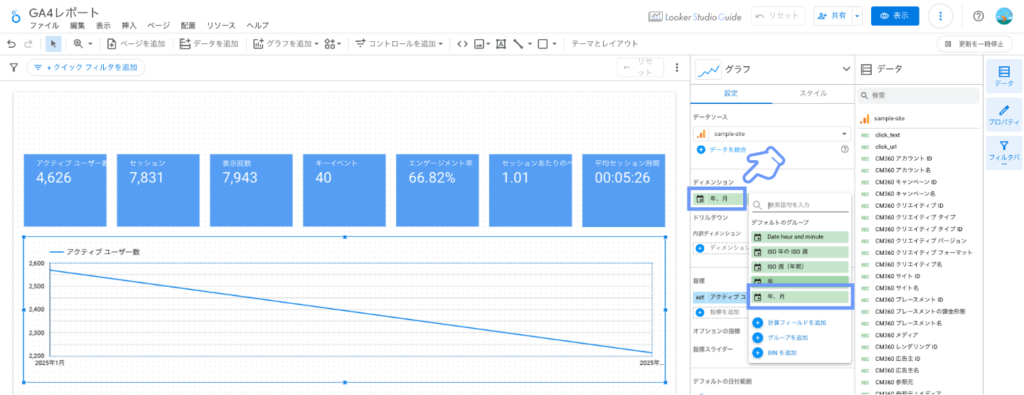1024x395 pixels.
Task: Switch to the スタイル tab
Action: click(x=813, y=93)
